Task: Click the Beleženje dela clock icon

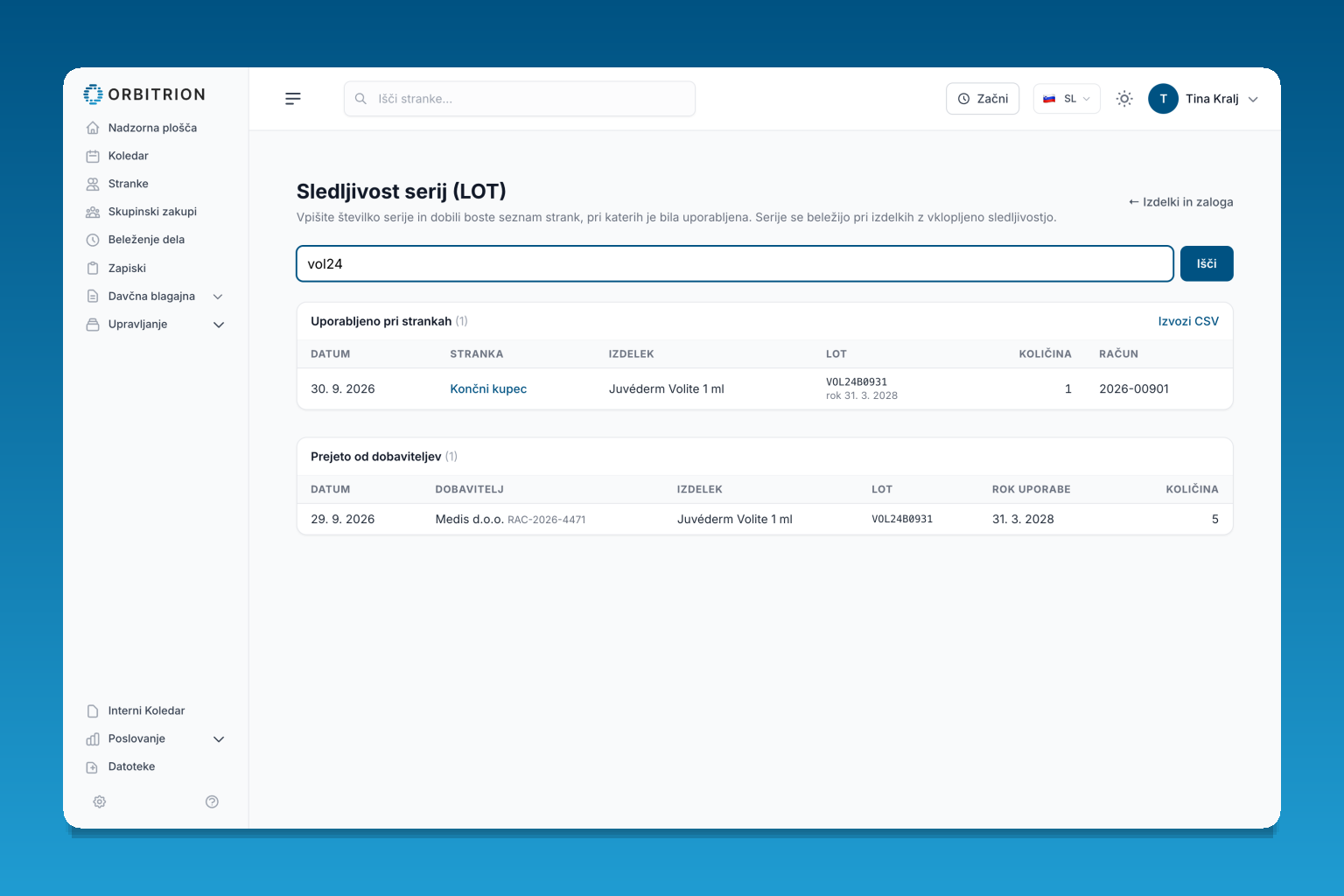Action: tap(93, 240)
